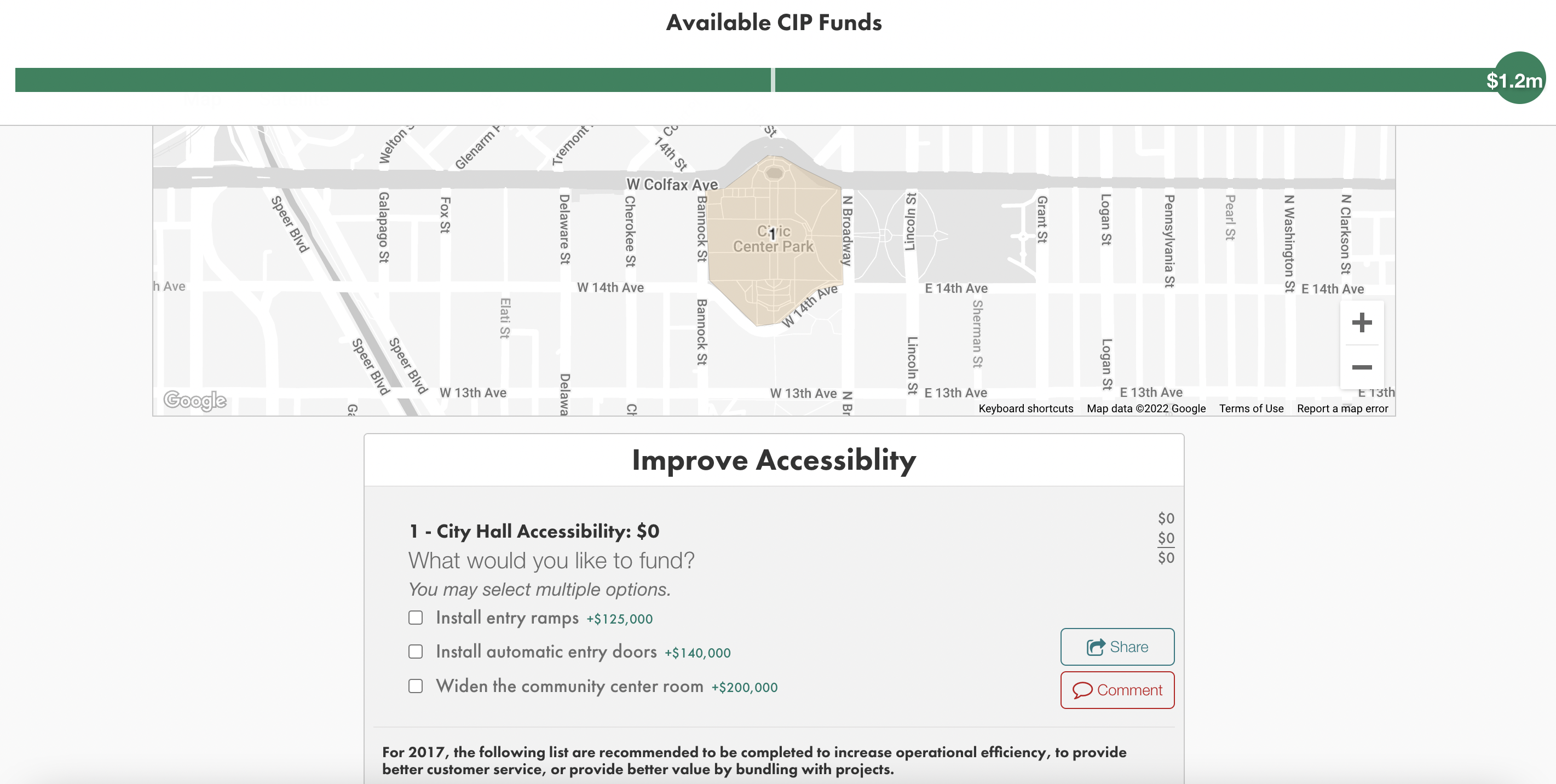Viewport: 1556px width, 784px height.
Task: Zoom in the map with plus button
Action: tap(1362, 322)
